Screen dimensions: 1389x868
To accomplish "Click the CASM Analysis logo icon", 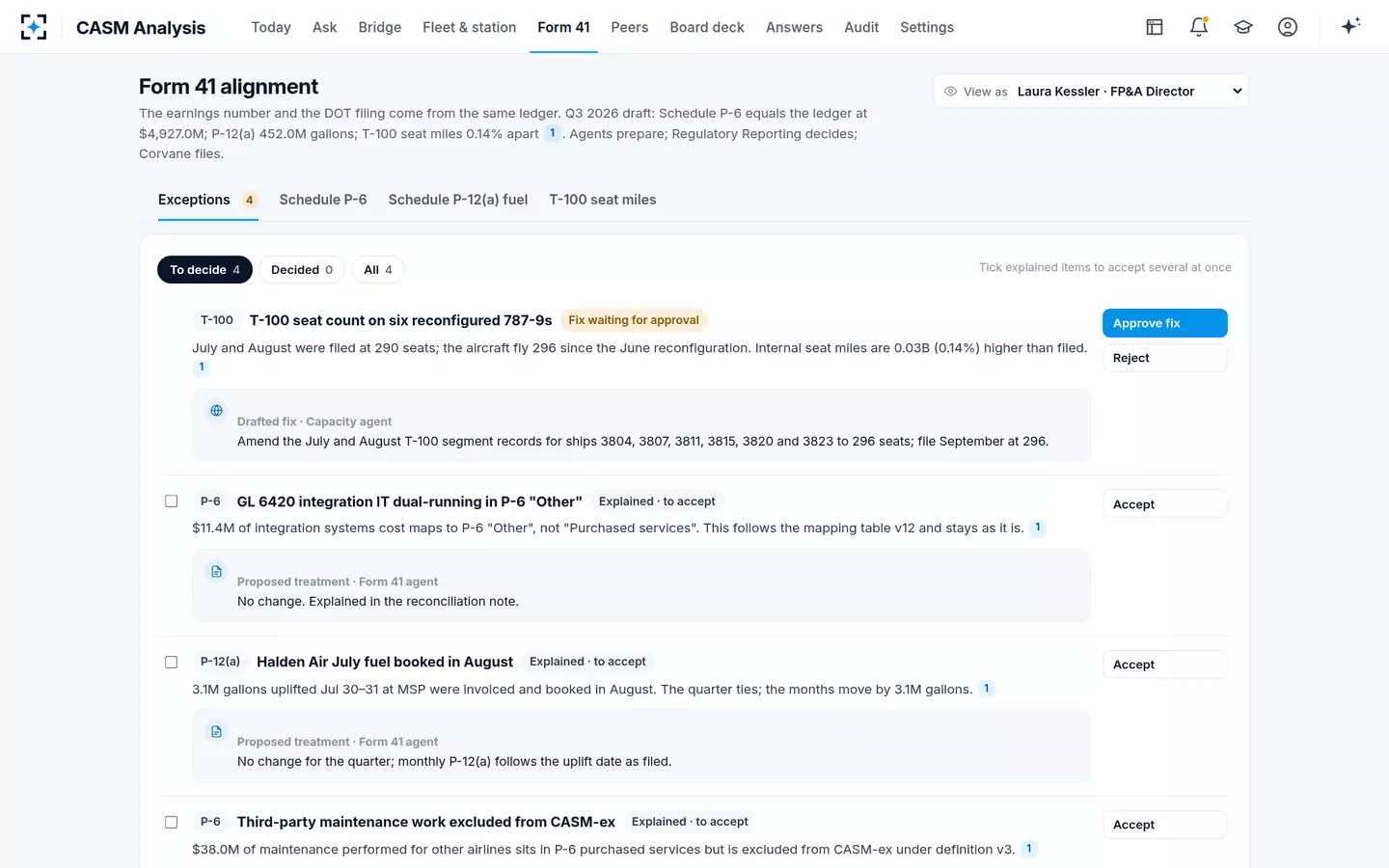I will (x=34, y=27).
